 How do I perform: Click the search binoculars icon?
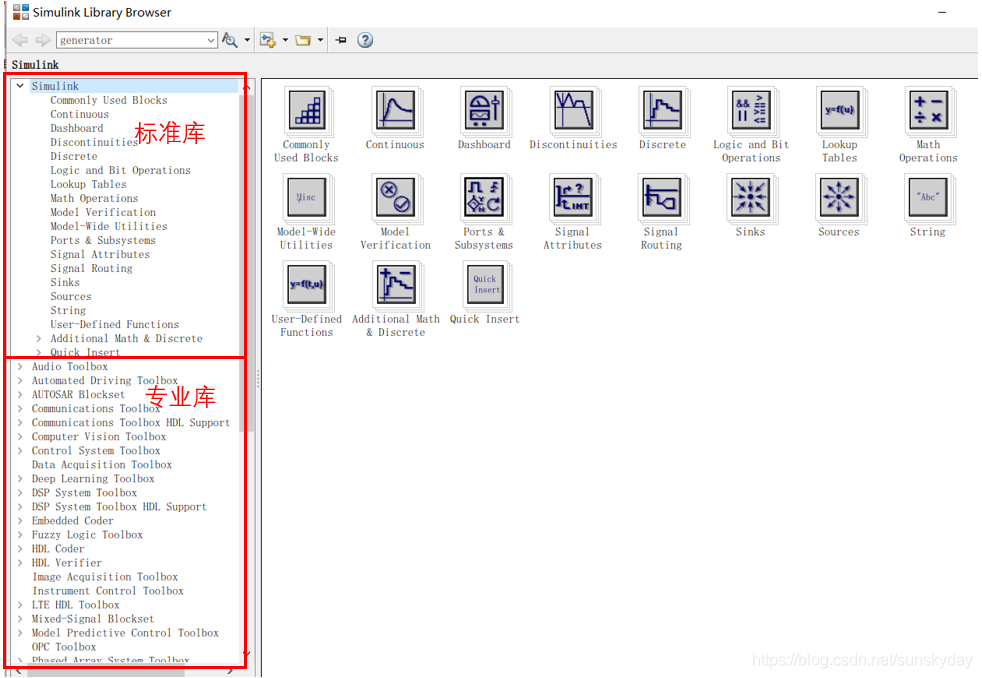[x=230, y=40]
